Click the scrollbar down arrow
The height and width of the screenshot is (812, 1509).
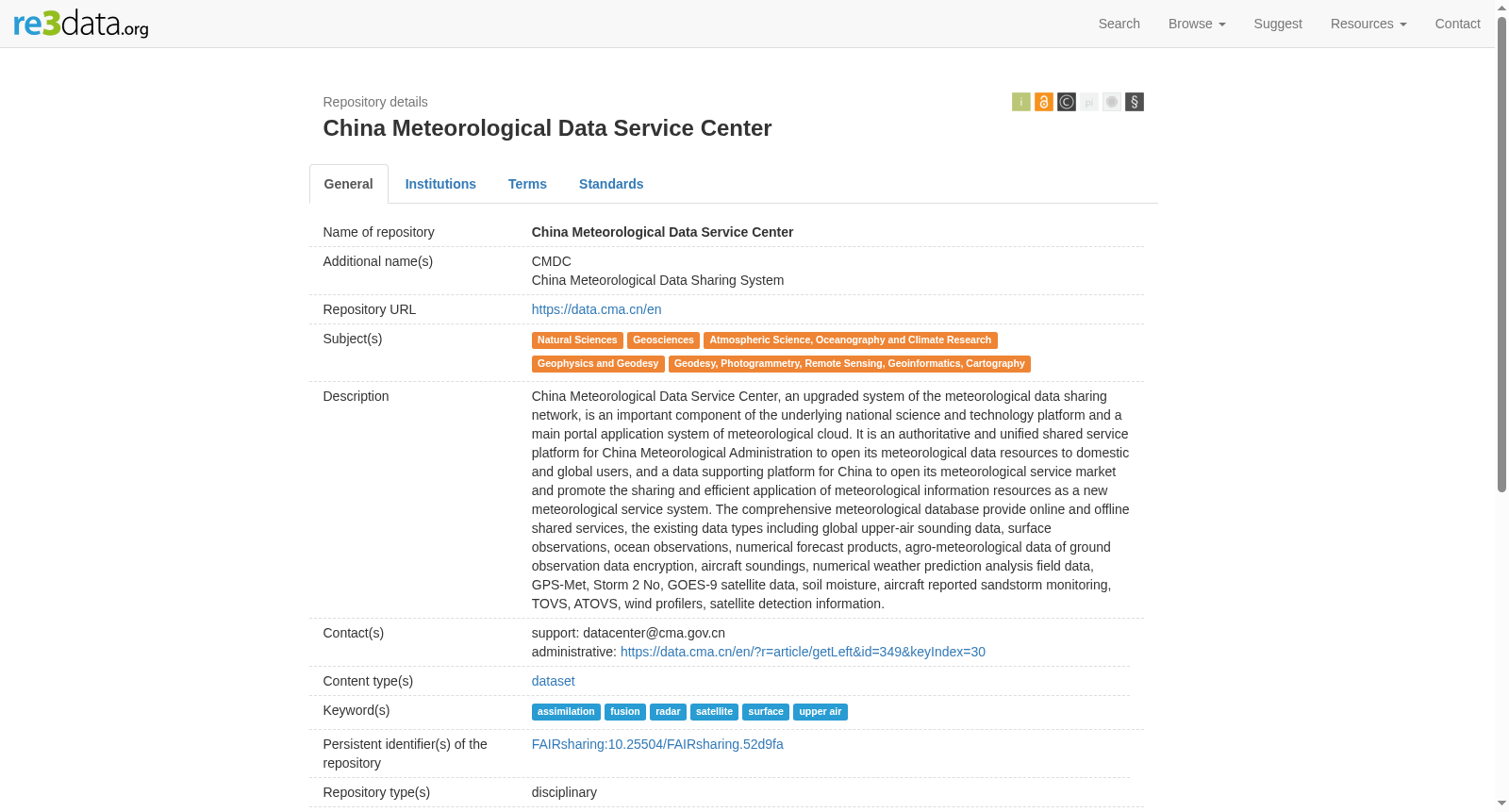coord(1501,804)
